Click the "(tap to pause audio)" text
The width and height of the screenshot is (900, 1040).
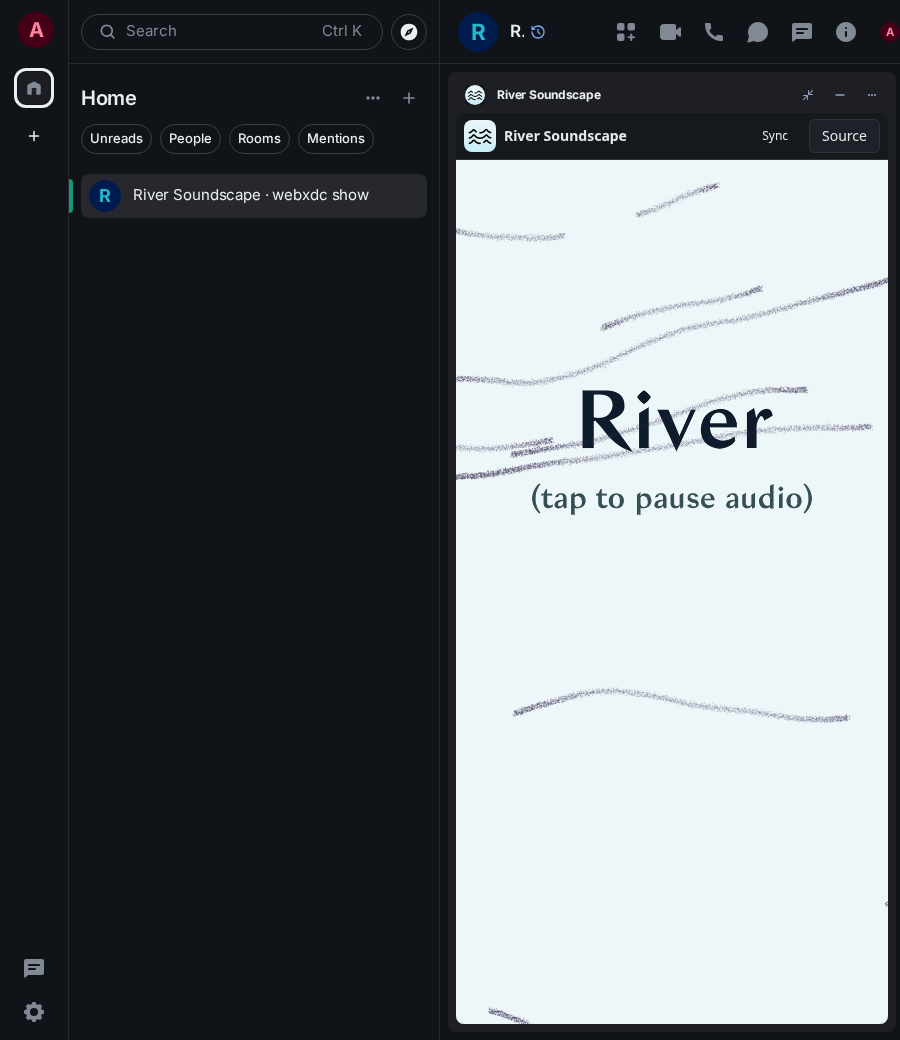click(x=671, y=498)
